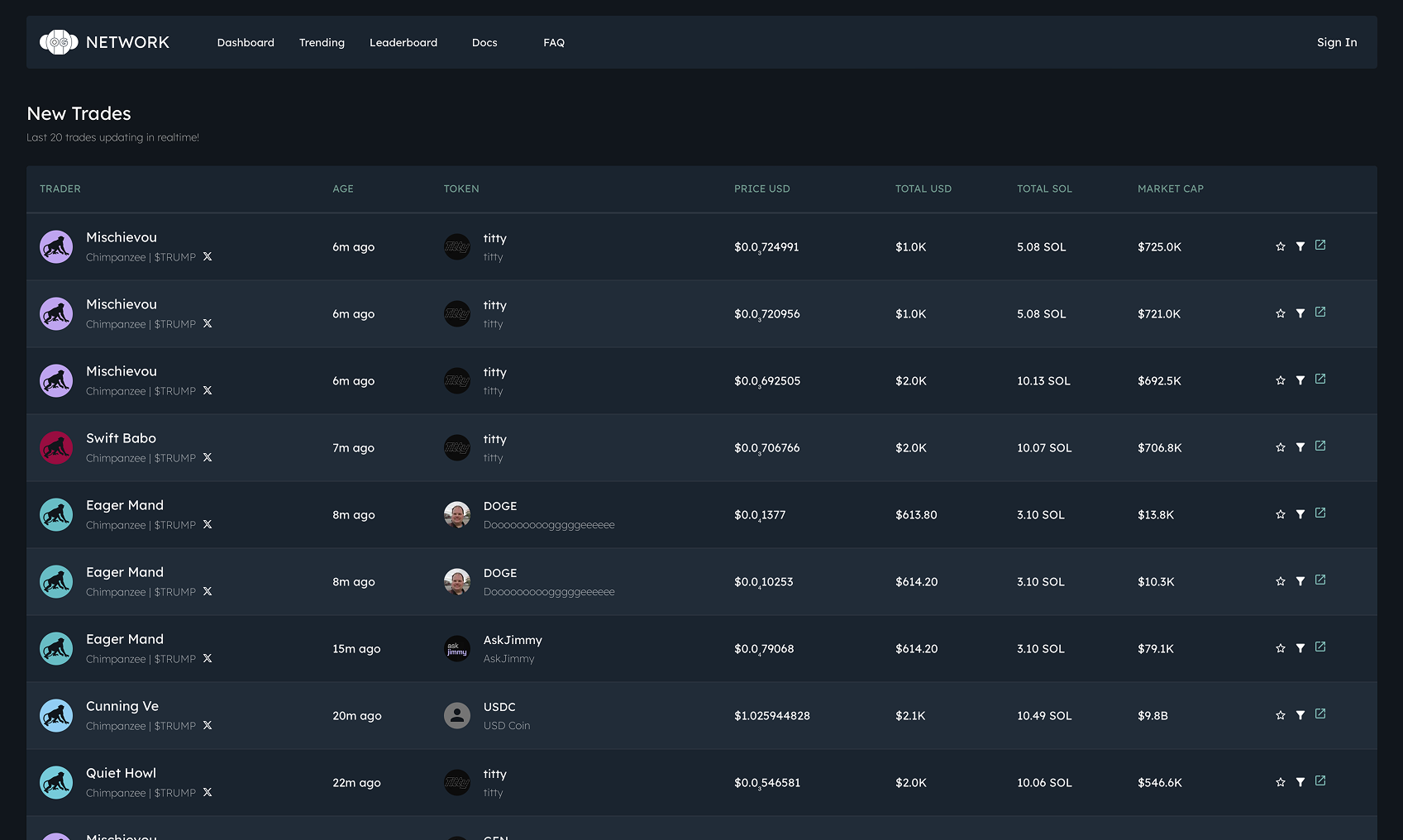This screenshot has height=840, width=1403.
Task: Toggle the favorite star on the USDC trade row
Action: (x=1280, y=715)
